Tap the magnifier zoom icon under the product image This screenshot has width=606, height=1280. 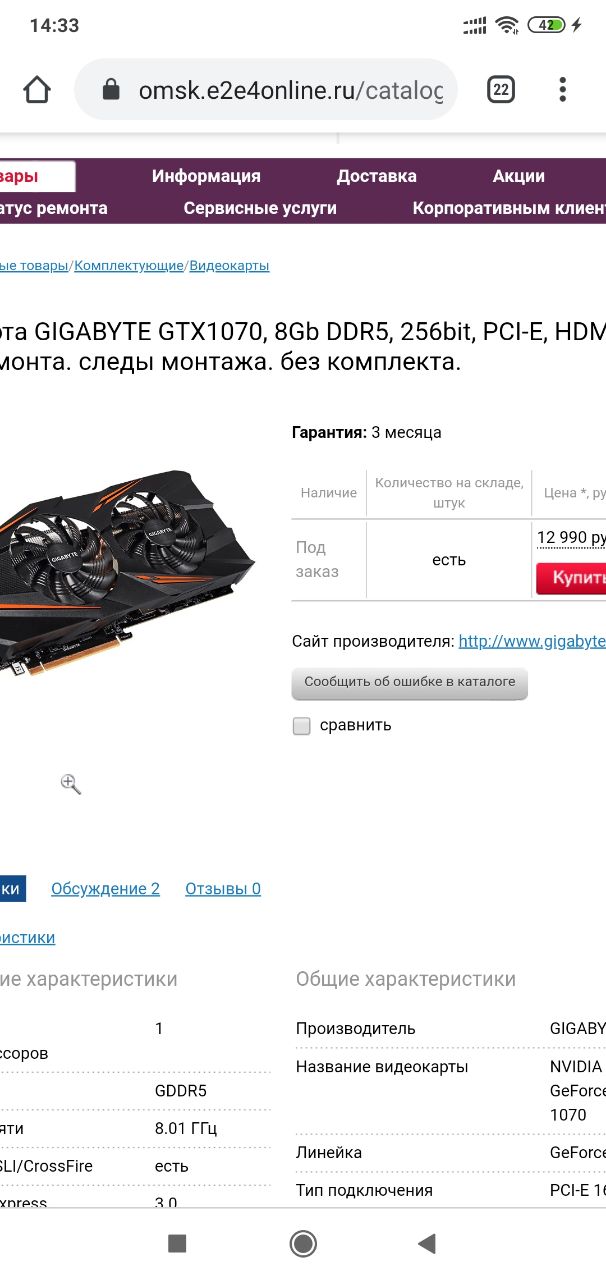[70, 784]
